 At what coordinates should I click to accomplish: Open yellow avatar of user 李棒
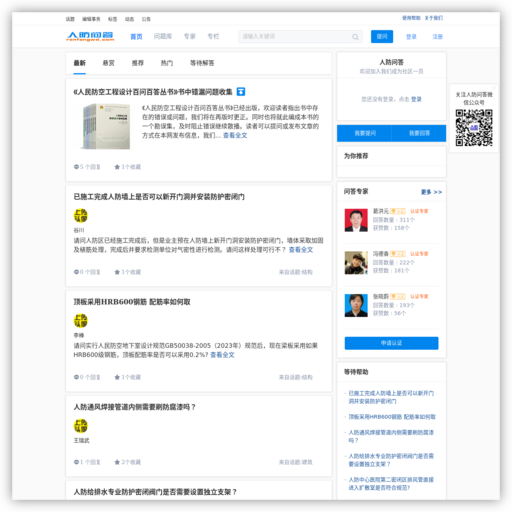pos(81,321)
